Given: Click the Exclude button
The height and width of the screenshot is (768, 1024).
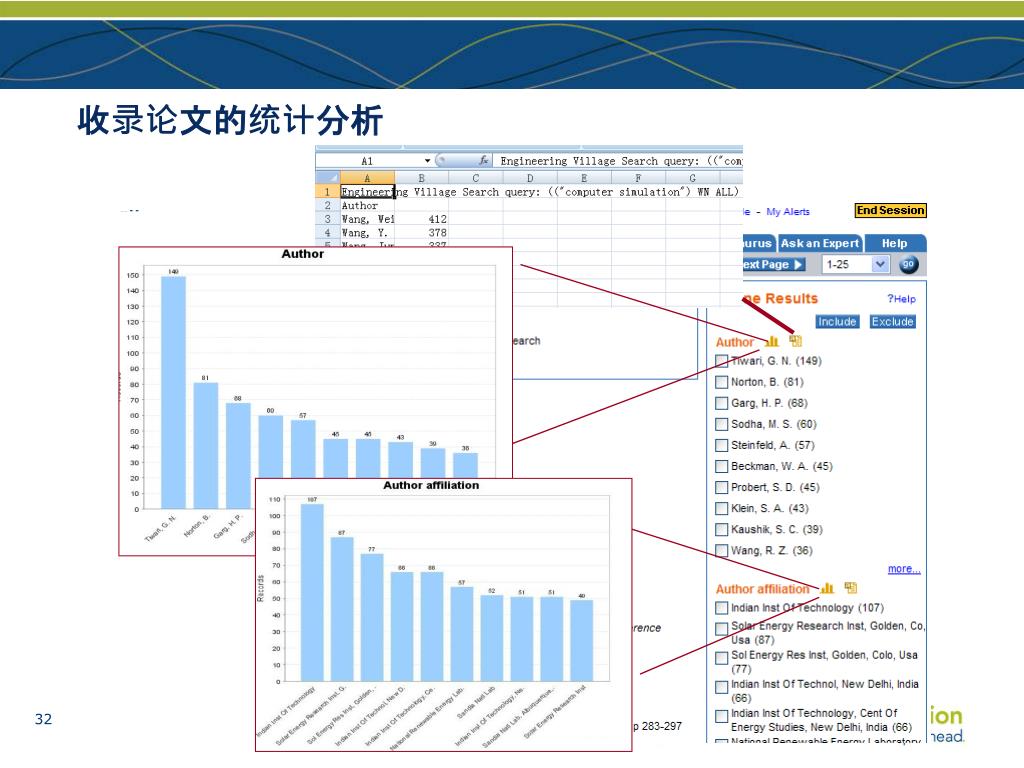Looking at the screenshot, I should (x=893, y=321).
